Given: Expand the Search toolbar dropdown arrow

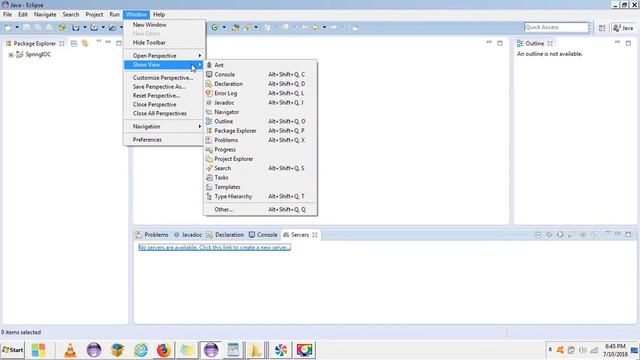Looking at the screenshot, I should click(256, 27).
